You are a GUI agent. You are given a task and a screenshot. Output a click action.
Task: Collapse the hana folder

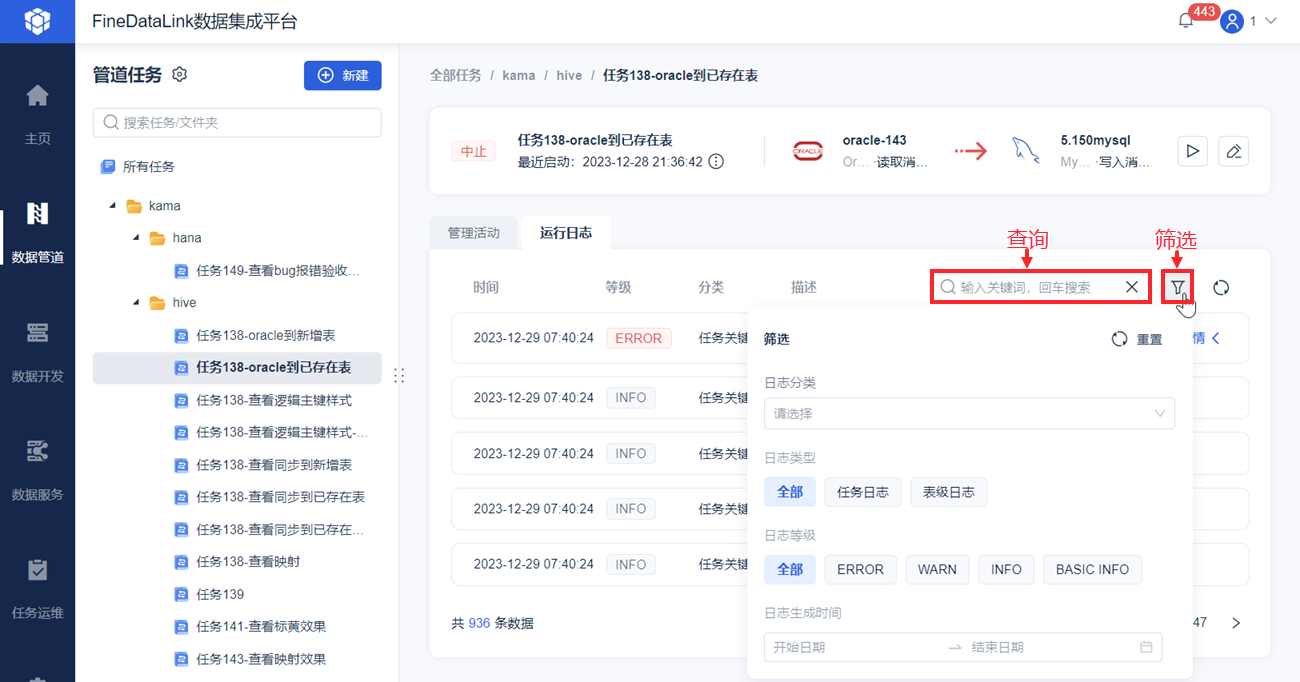tap(135, 238)
